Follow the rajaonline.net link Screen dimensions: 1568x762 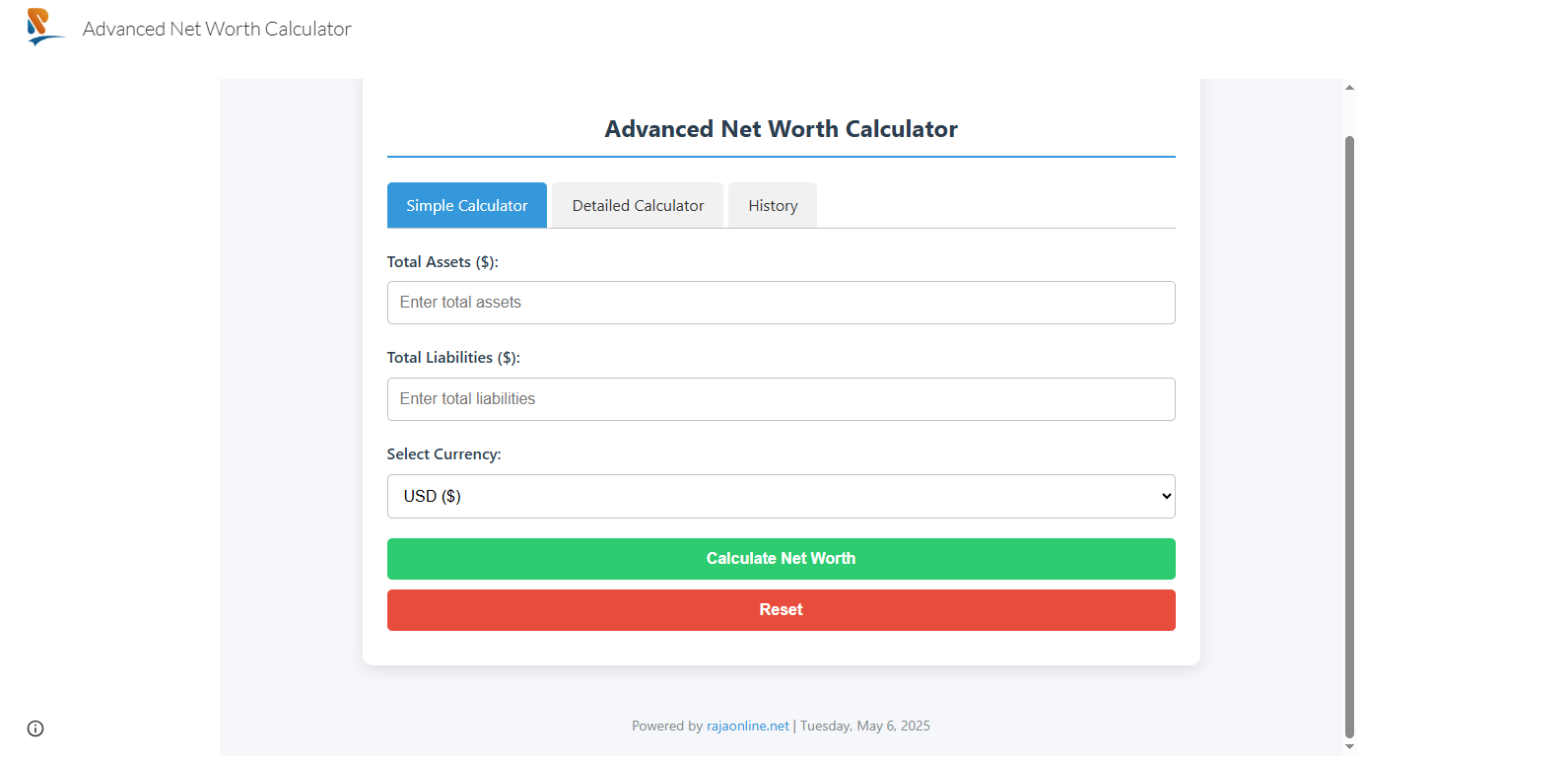click(748, 726)
